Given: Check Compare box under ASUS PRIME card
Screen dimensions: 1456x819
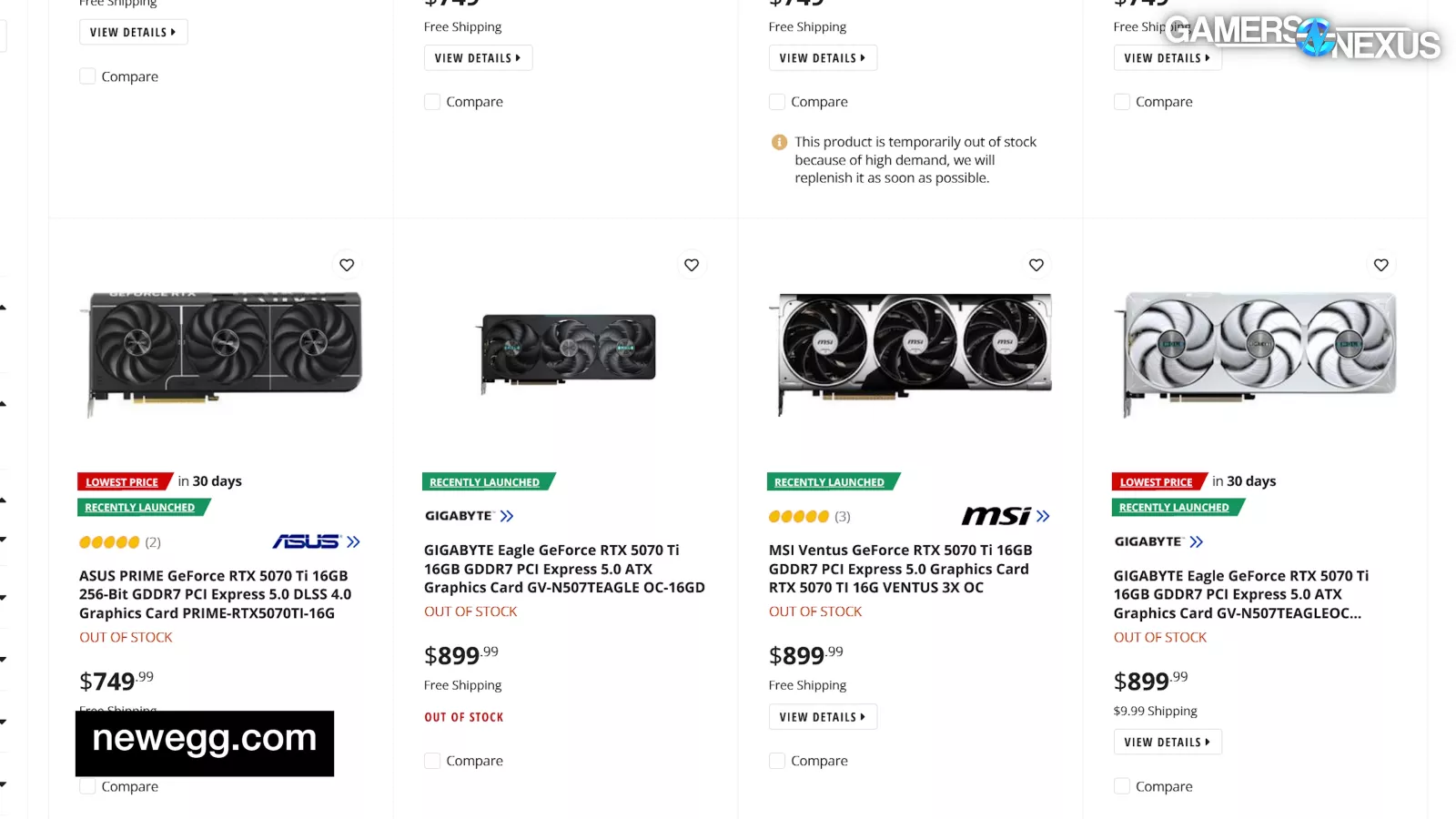Looking at the screenshot, I should click(x=88, y=786).
